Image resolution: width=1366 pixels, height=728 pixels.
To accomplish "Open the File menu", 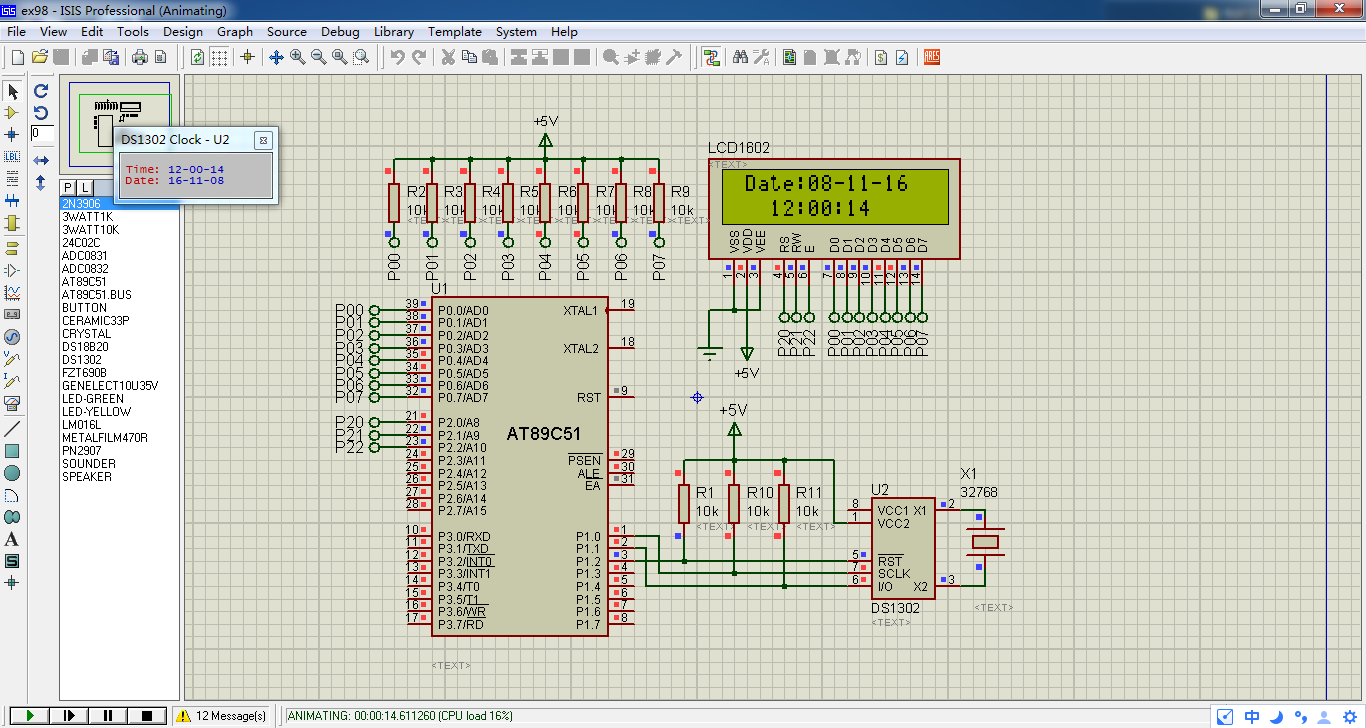I will click(16, 31).
